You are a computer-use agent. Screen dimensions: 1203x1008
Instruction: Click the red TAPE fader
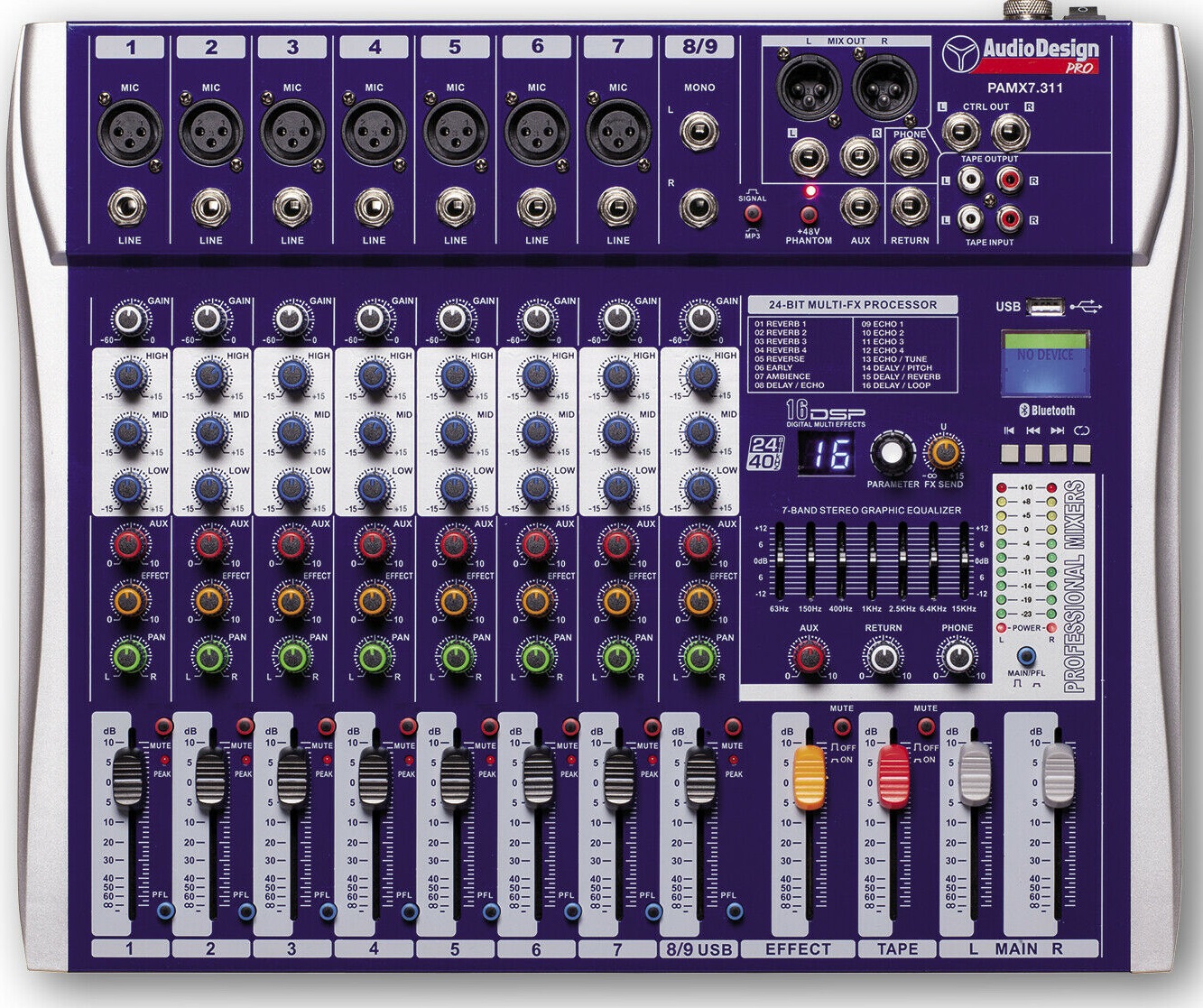[893, 776]
